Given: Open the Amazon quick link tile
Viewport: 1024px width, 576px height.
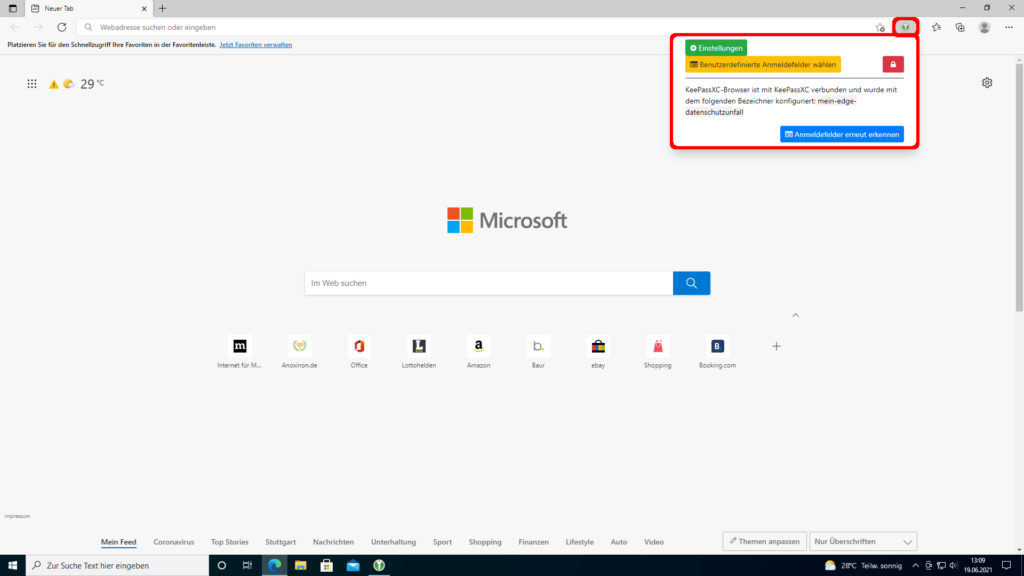Looking at the screenshot, I should 478,346.
